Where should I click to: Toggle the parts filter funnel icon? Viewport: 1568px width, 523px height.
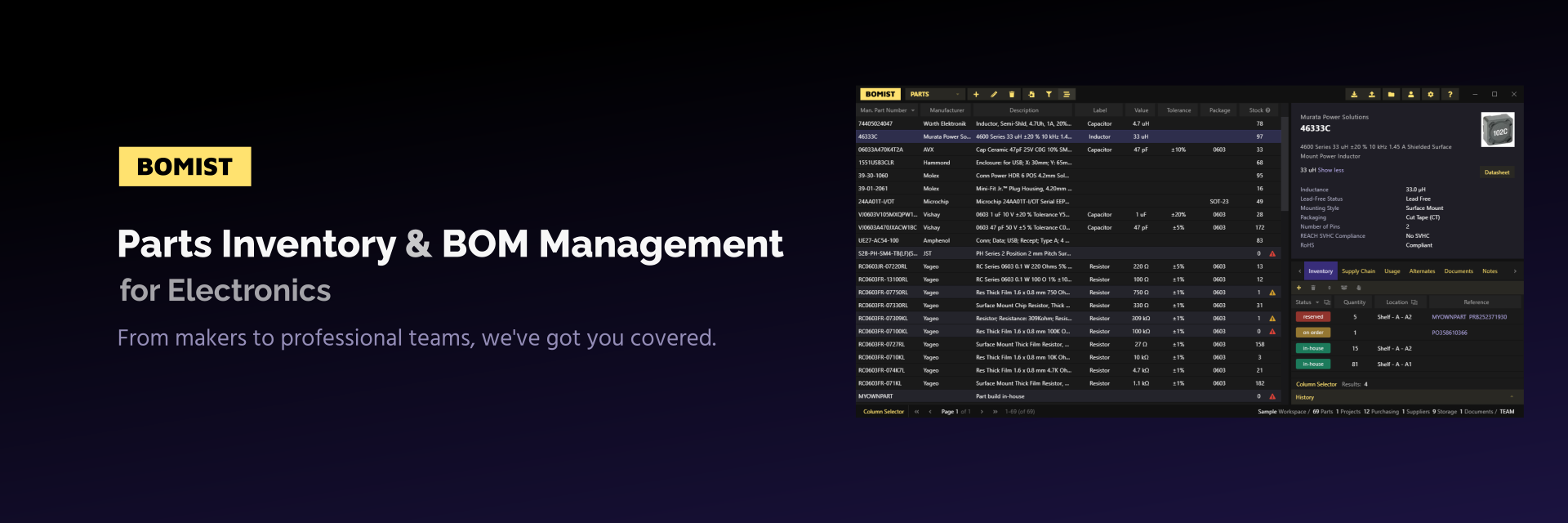coord(1049,95)
